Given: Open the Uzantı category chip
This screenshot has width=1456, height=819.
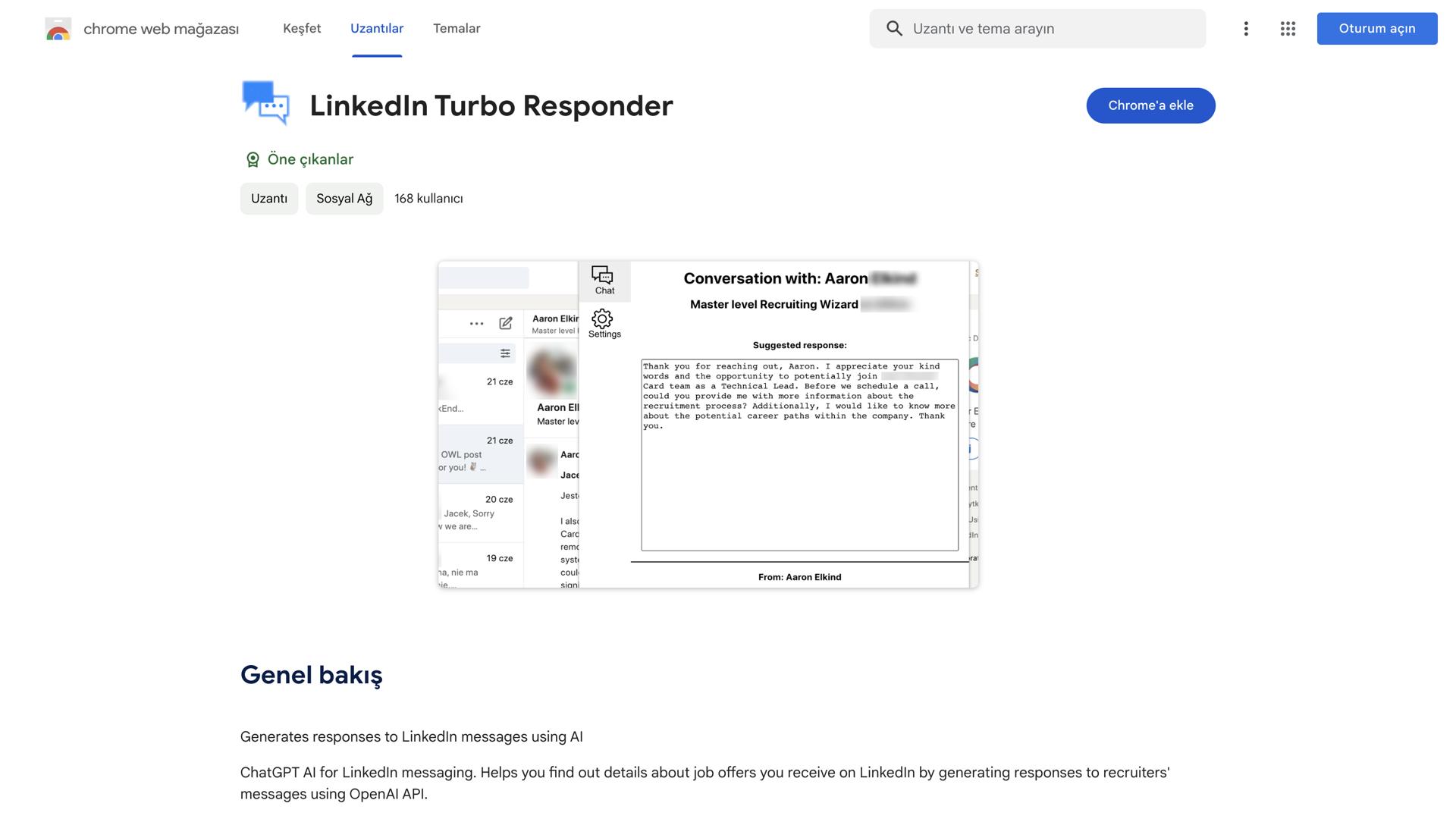Looking at the screenshot, I should click(x=268, y=198).
